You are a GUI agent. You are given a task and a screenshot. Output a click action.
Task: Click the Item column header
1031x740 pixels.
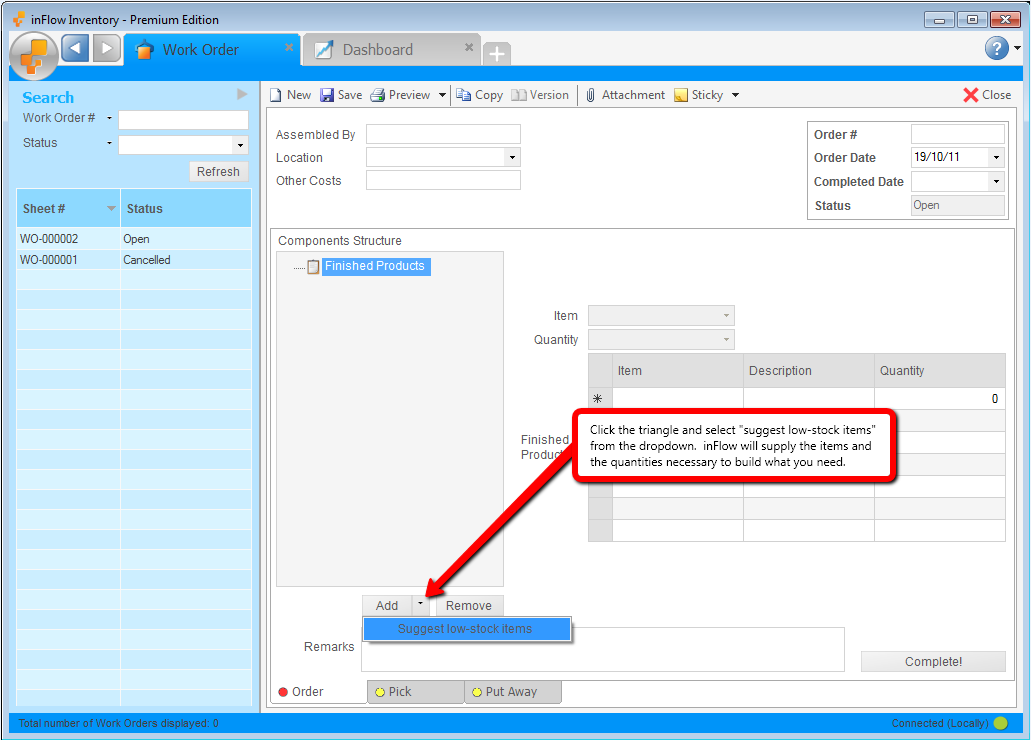(678, 370)
